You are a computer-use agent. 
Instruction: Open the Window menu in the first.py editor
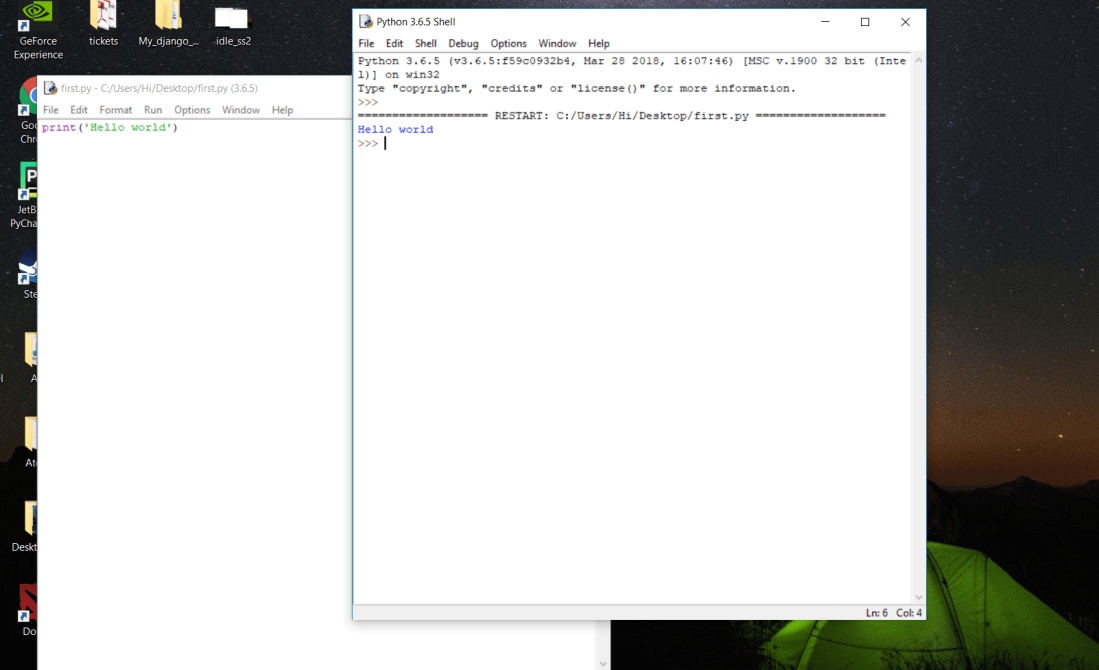tap(241, 110)
